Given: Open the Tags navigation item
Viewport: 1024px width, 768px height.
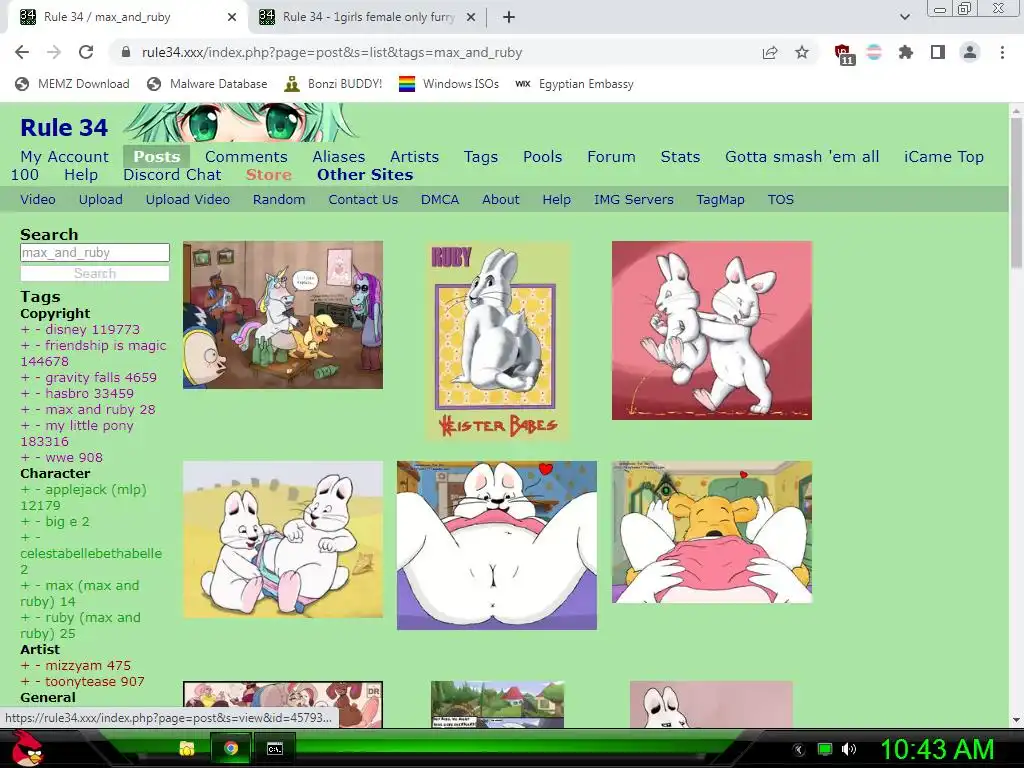Looking at the screenshot, I should 481,157.
